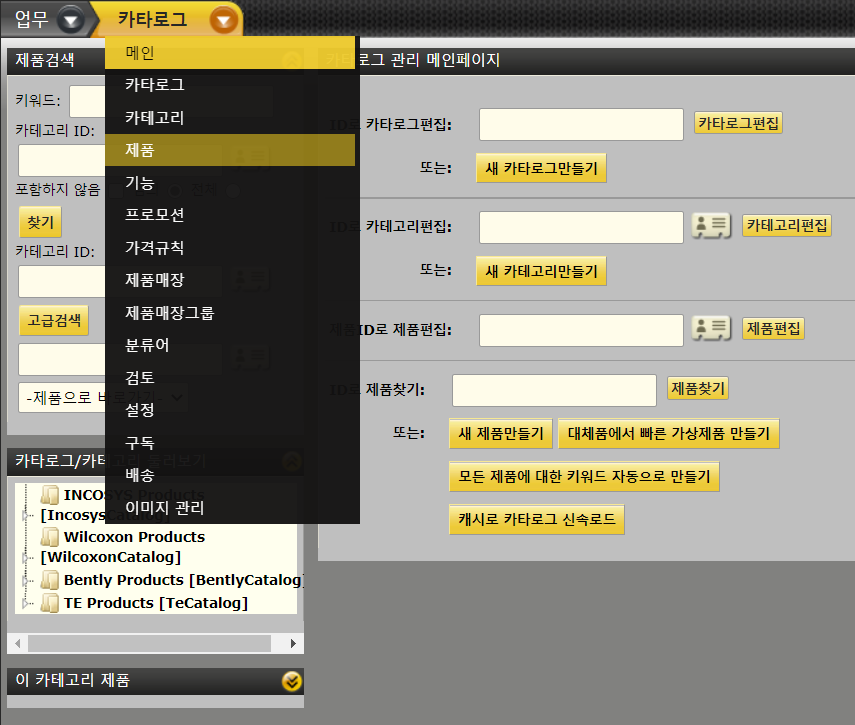Click 캐시로 카타로그 신속로드 button
This screenshot has width=855, height=725.
pos(537,520)
